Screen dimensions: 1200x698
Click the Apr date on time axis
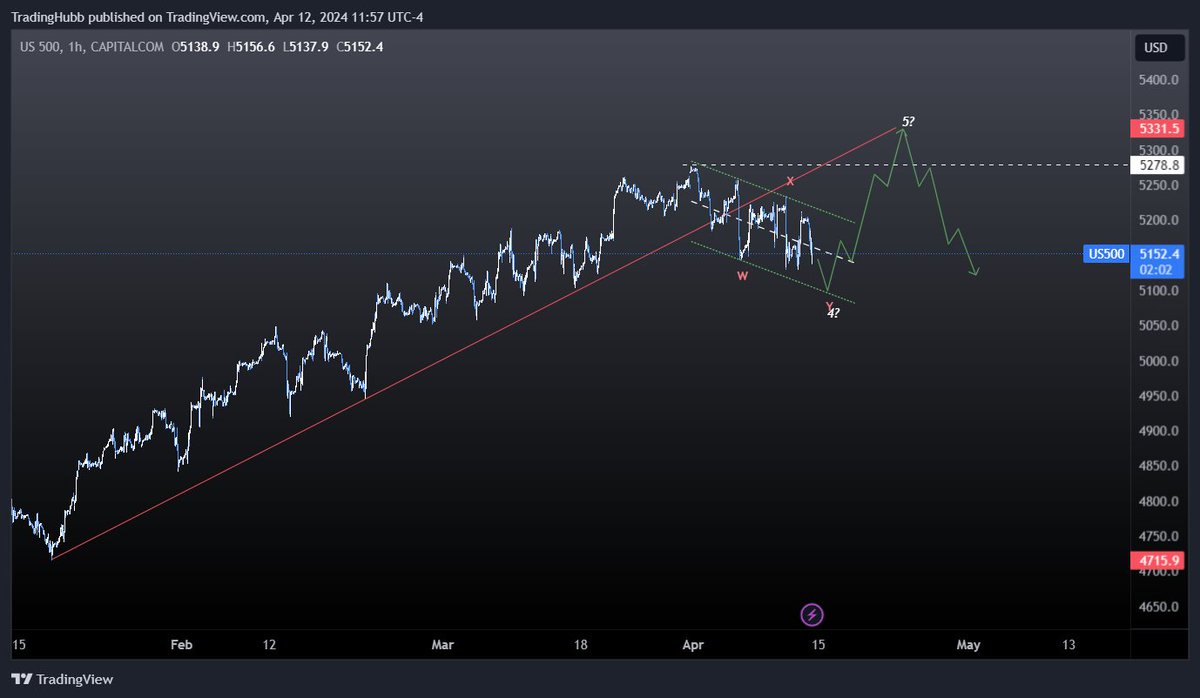692,645
